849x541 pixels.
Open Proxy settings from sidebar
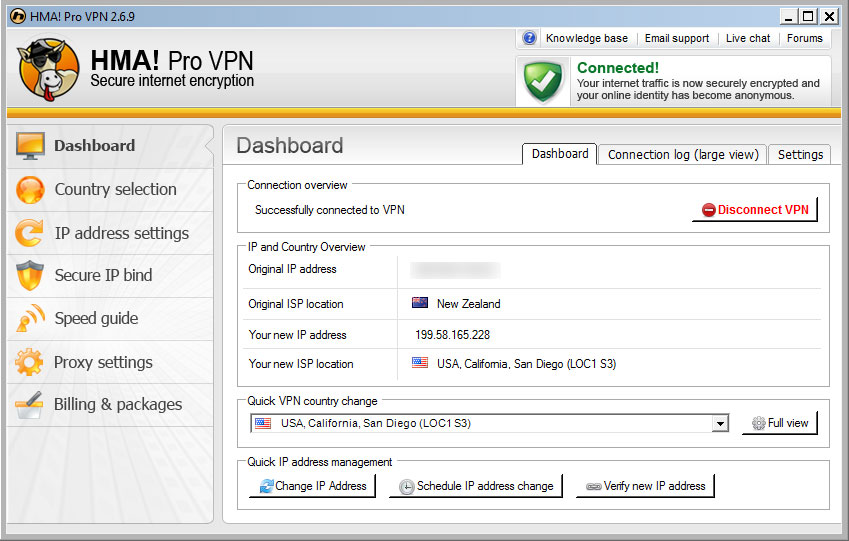(x=110, y=362)
